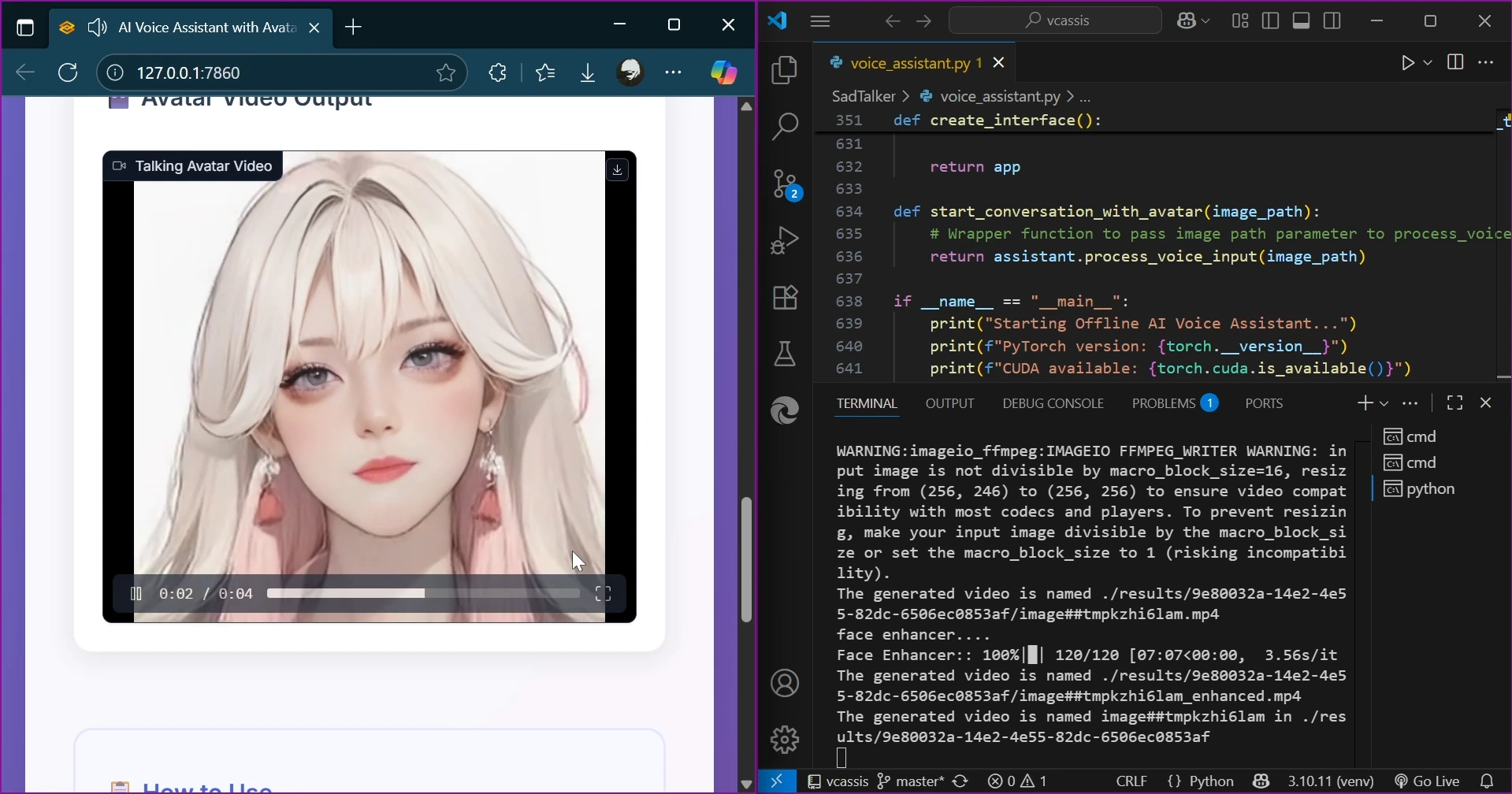Select the 3.10.11 (venv) interpreter
This screenshot has height=794, width=1512.
pyautogui.click(x=1332, y=781)
